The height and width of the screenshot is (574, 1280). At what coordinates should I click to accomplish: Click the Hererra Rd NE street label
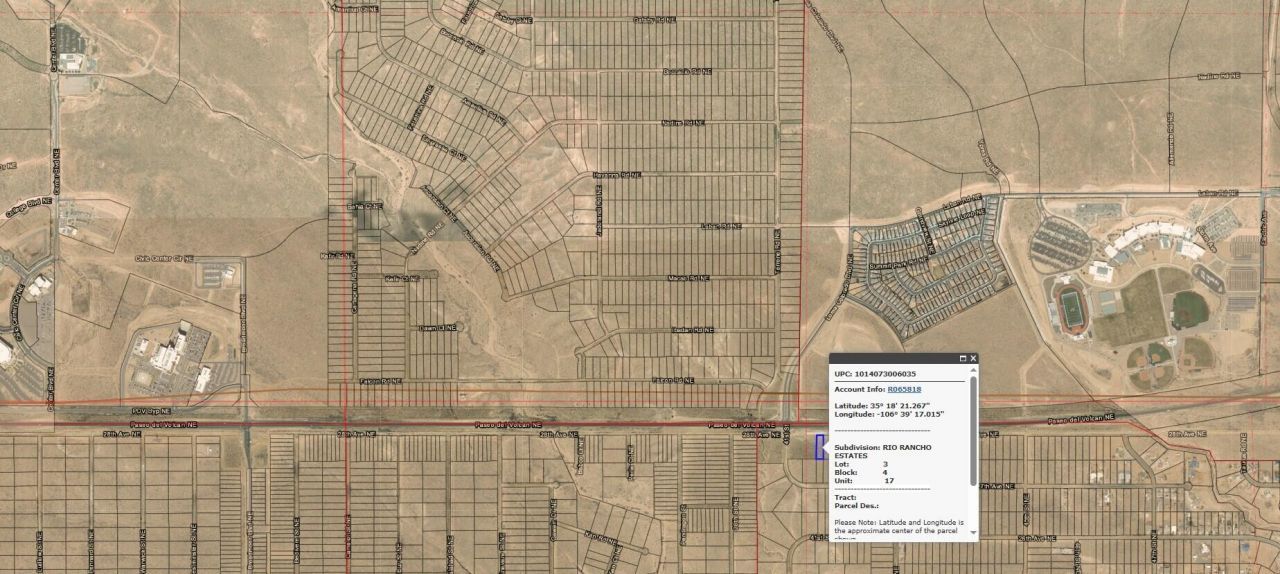pyautogui.click(x=616, y=175)
